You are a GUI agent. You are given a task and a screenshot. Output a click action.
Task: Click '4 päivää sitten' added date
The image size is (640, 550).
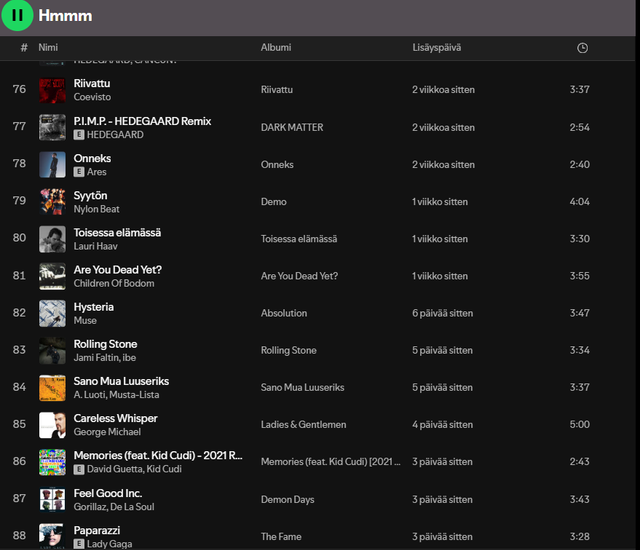pyautogui.click(x=442, y=424)
